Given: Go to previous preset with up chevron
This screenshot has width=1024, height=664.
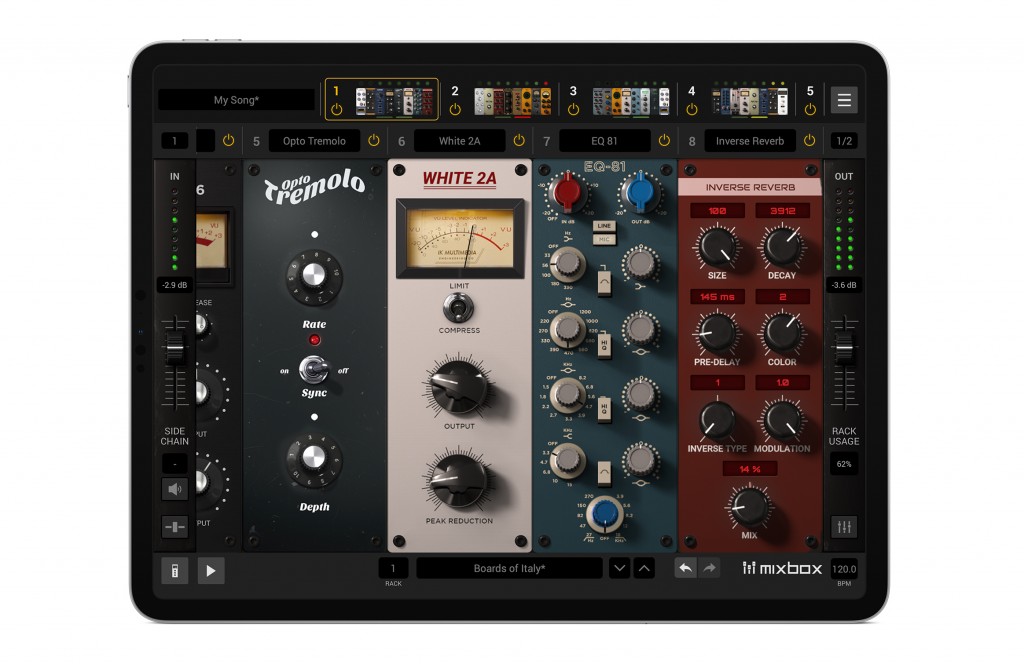Looking at the screenshot, I should (x=644, y=568).
